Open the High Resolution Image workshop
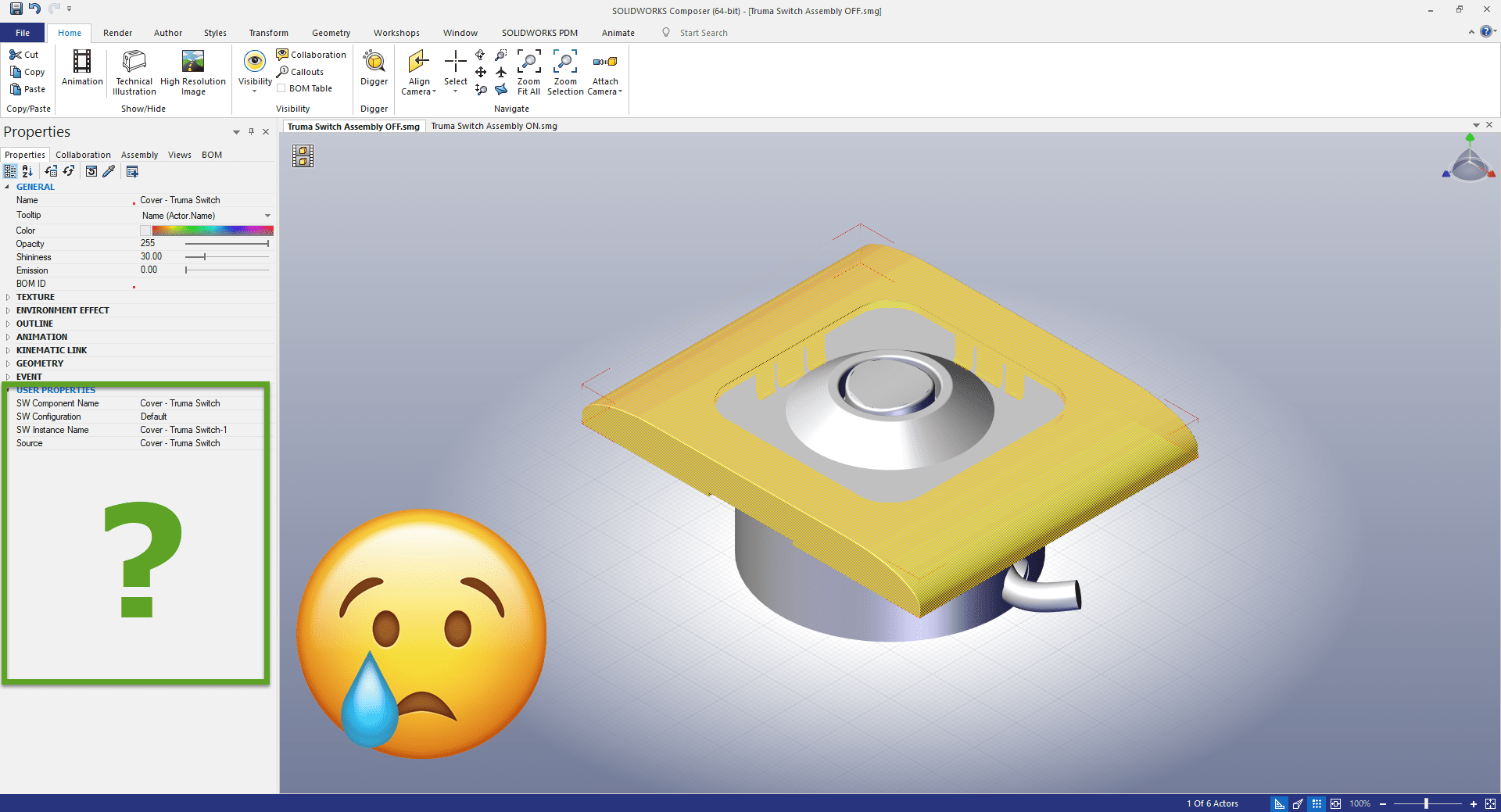Viewport: 1501px width, 812px height. pos(193,73)
